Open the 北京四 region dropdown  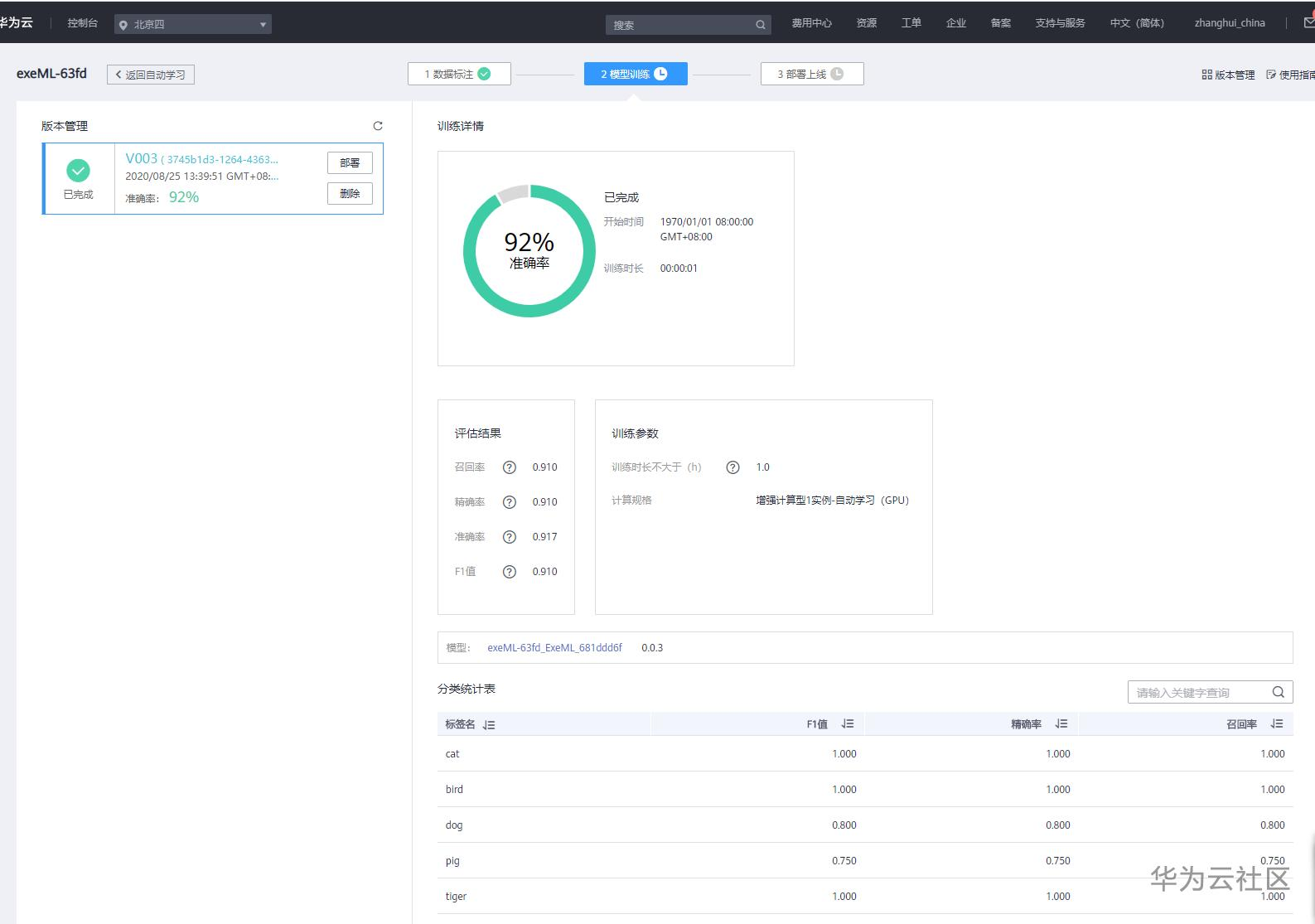193,25
